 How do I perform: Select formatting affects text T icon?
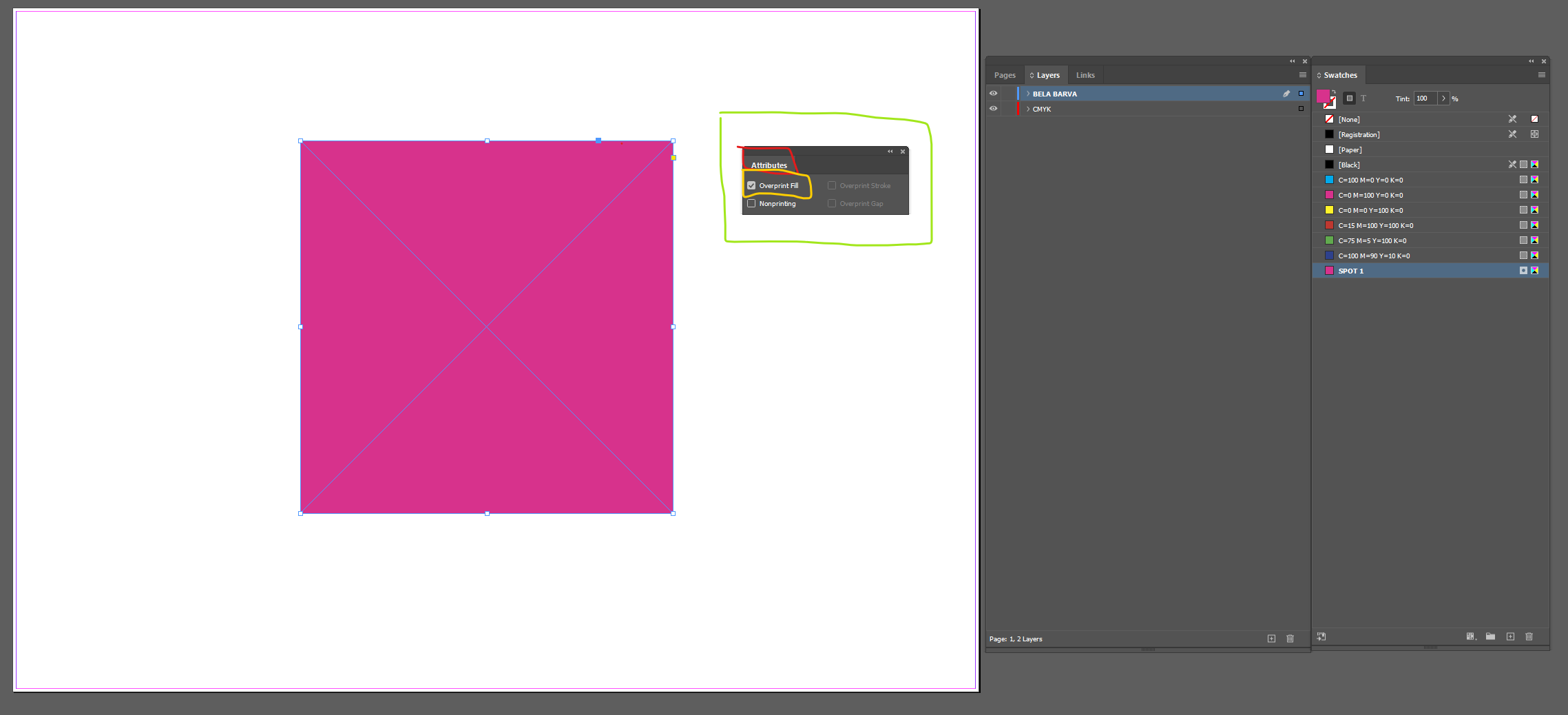pos(1363,99)
